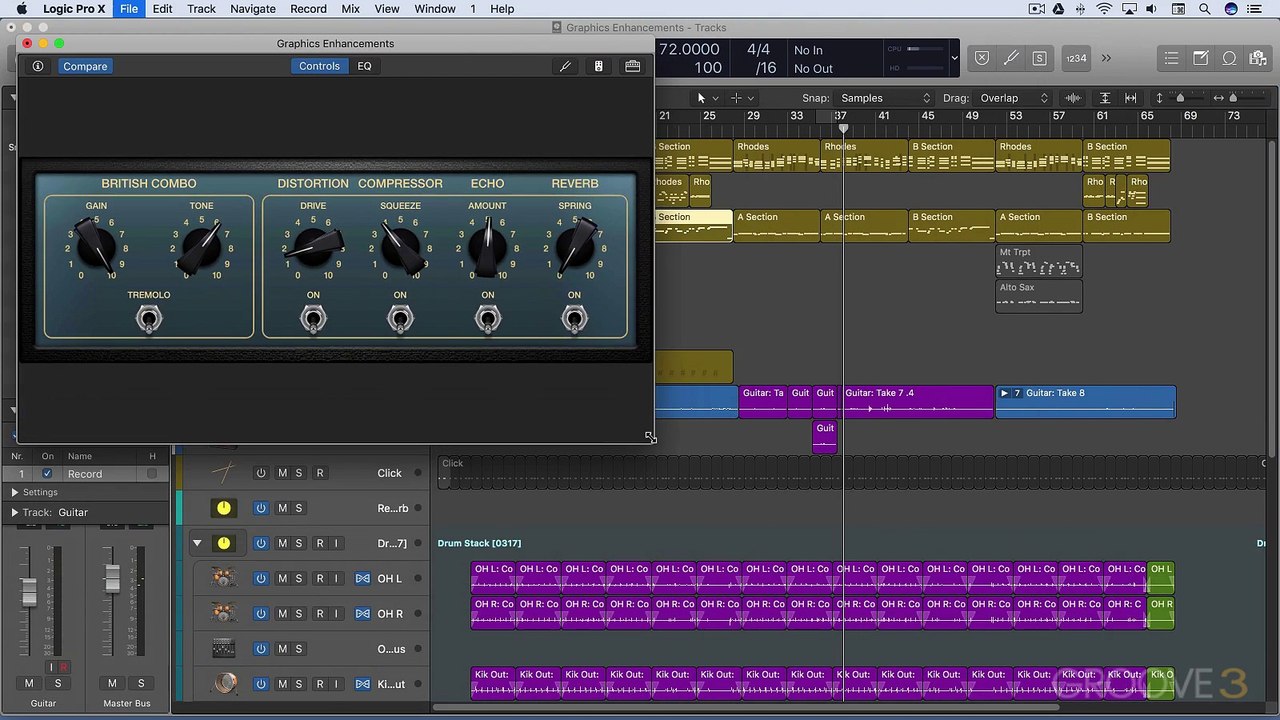Expand the Settings disclosure triangle
1280x720 pixels.
[15, 492]
